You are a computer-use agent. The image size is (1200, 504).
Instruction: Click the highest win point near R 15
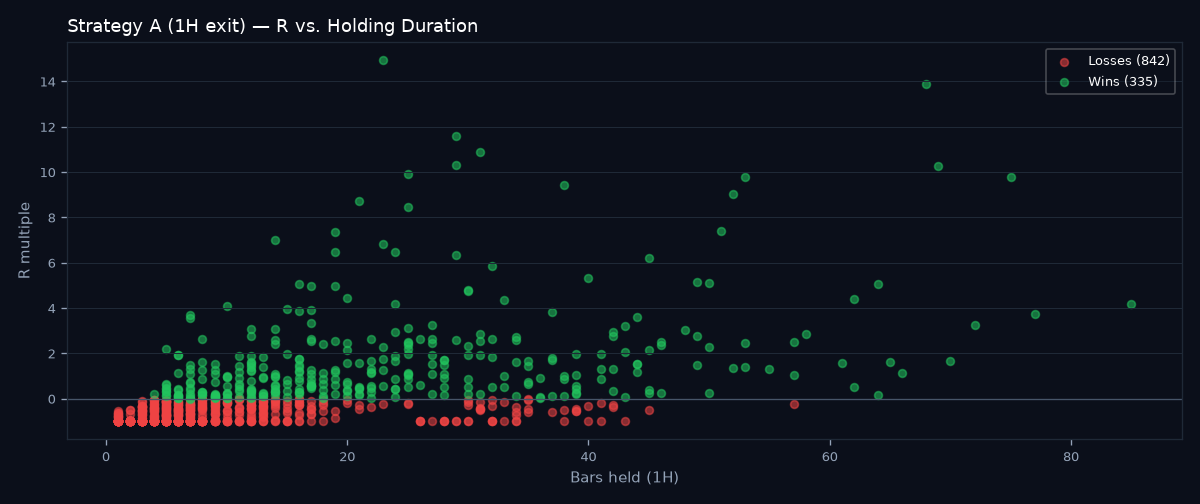383,60
